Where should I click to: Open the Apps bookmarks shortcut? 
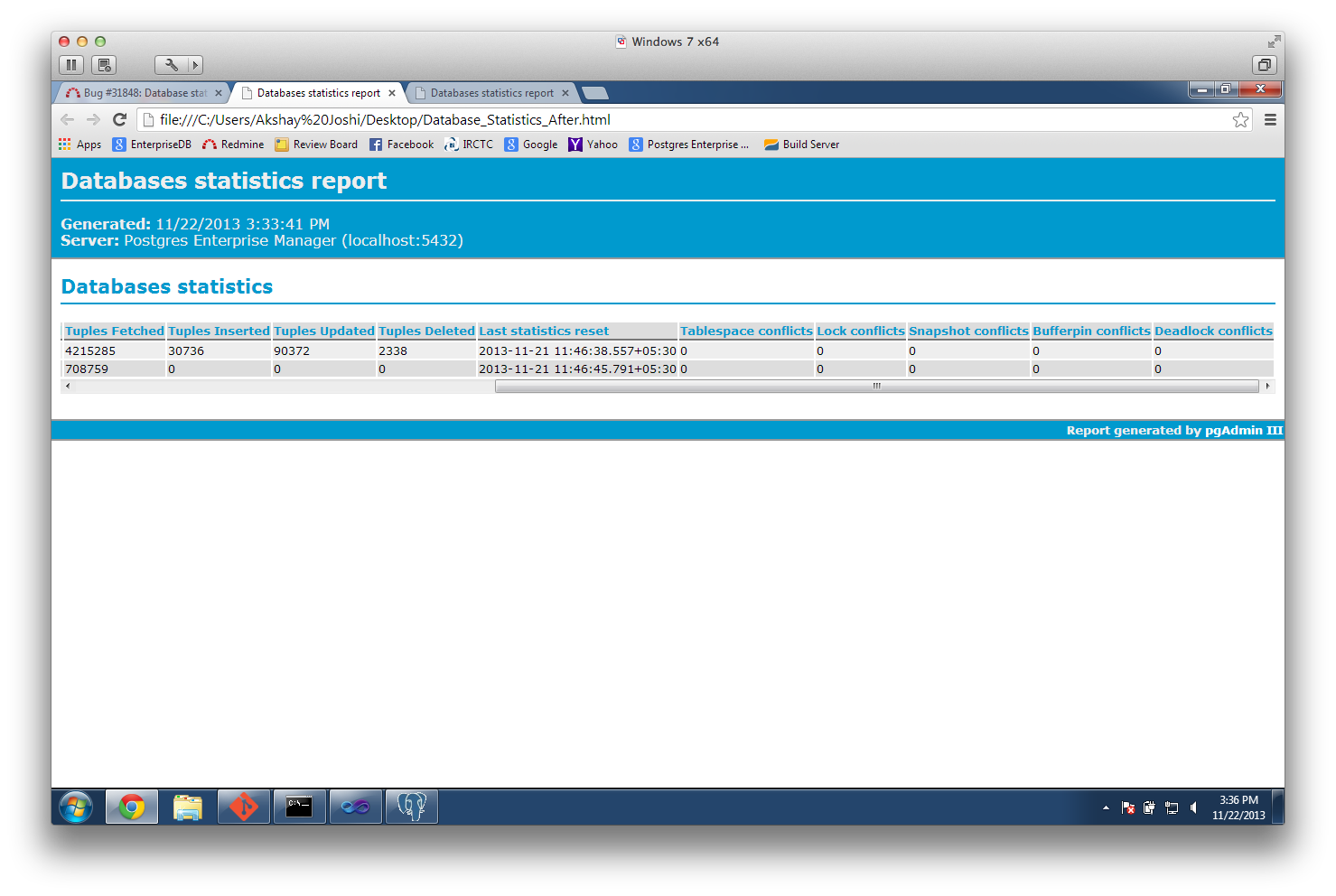(x=79, y=145)
